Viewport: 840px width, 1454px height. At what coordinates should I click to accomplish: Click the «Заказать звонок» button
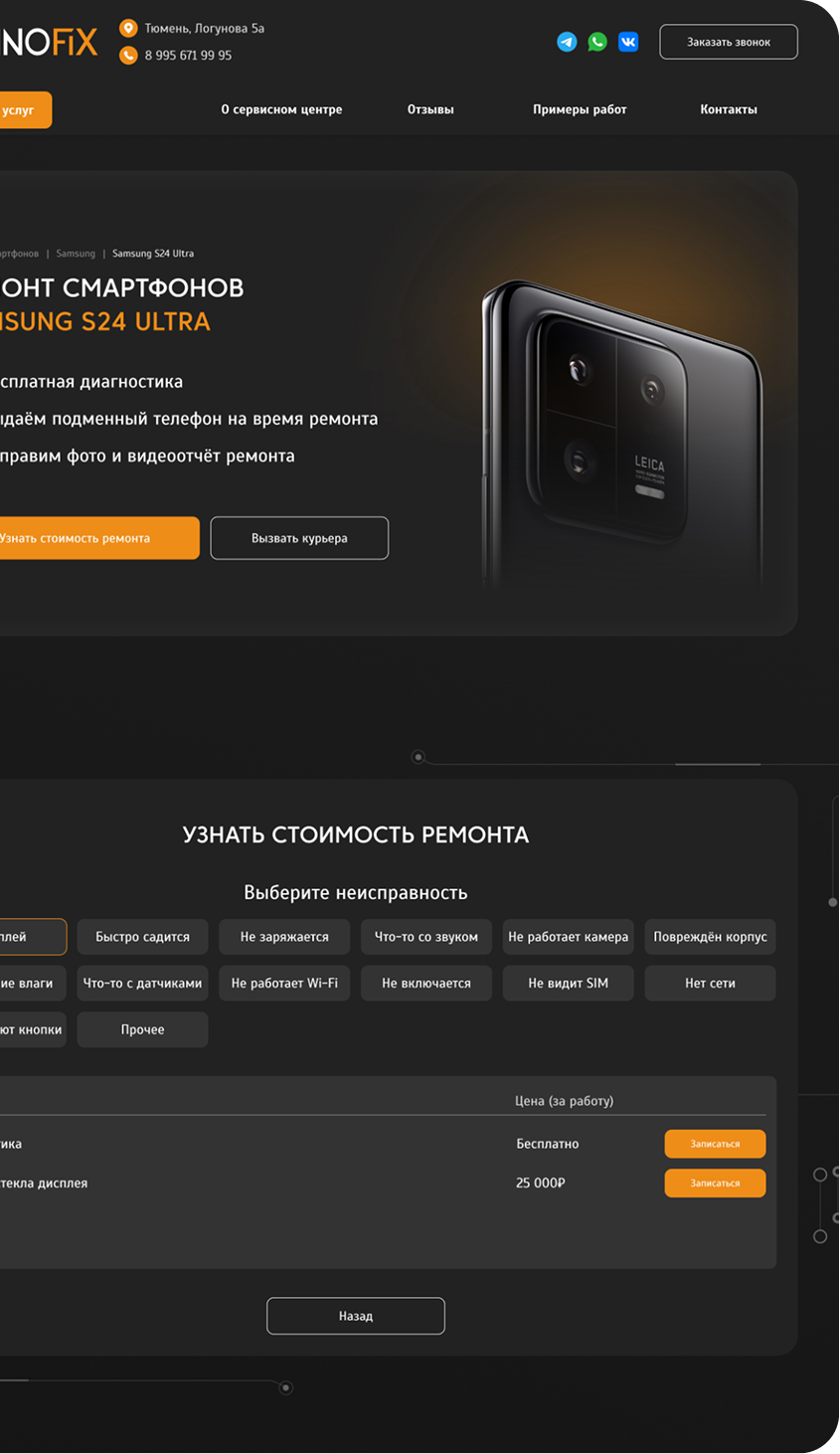click(729, 42)
